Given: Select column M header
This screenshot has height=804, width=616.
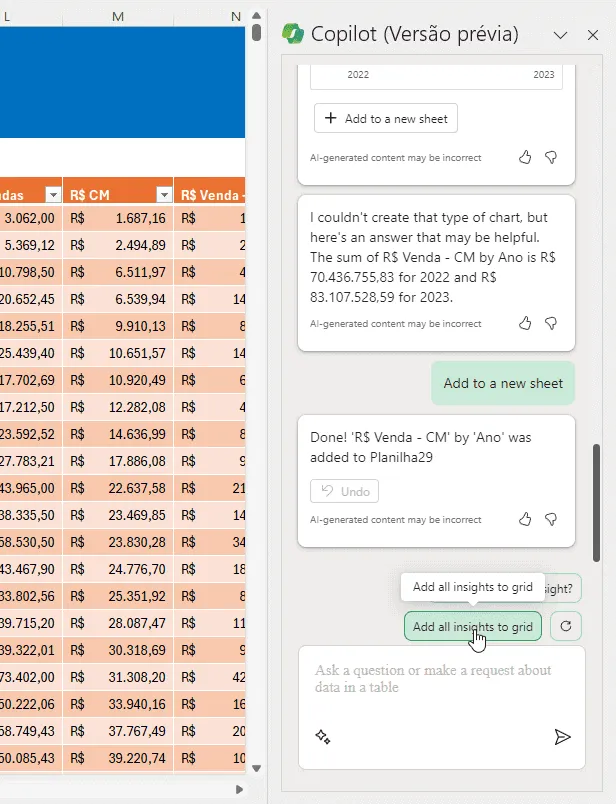Looking at the screenshot, I should click(118, 16).
